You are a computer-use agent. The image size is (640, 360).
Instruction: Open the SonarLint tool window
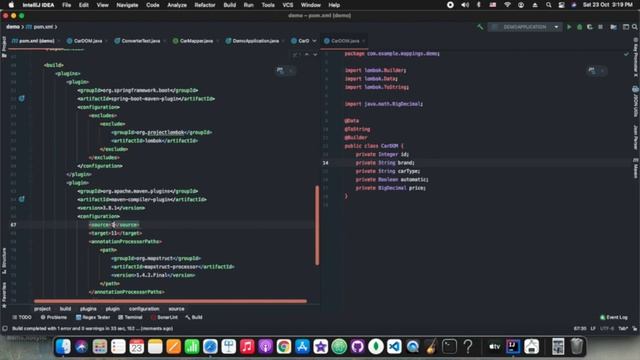point(164,317)
